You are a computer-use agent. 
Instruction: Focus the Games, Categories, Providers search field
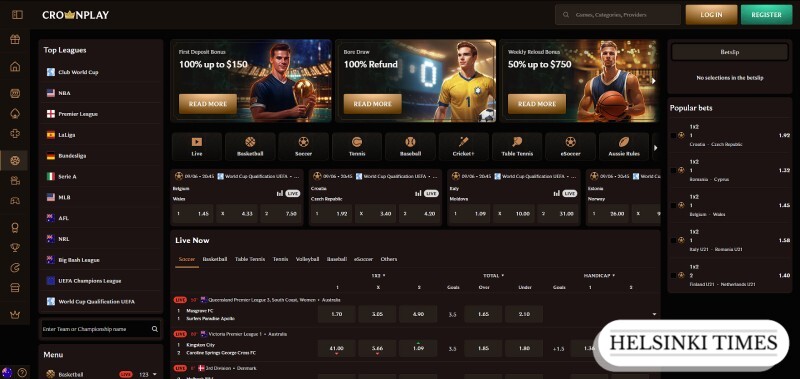(x=618, y=15)
